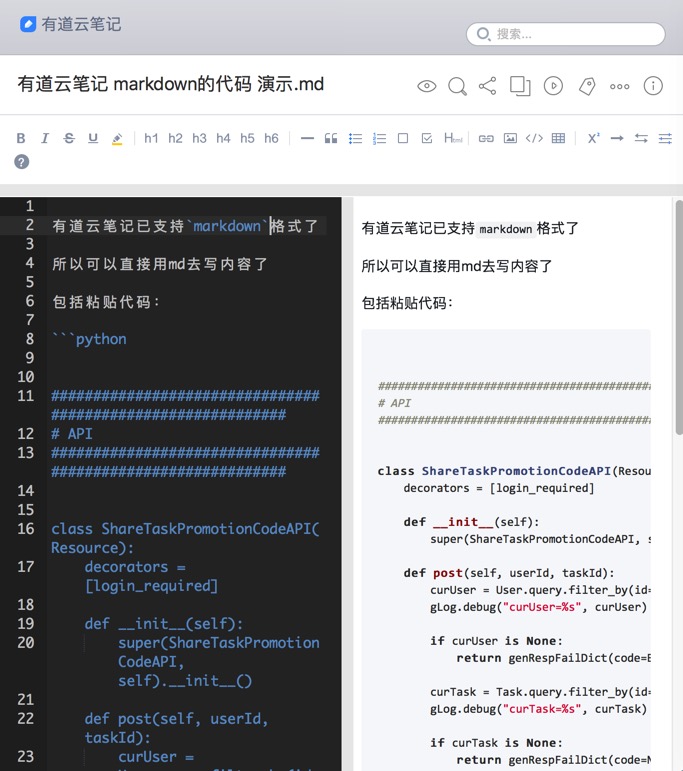Insert a table
Viewport: 683px width, 771px height.
558,138
